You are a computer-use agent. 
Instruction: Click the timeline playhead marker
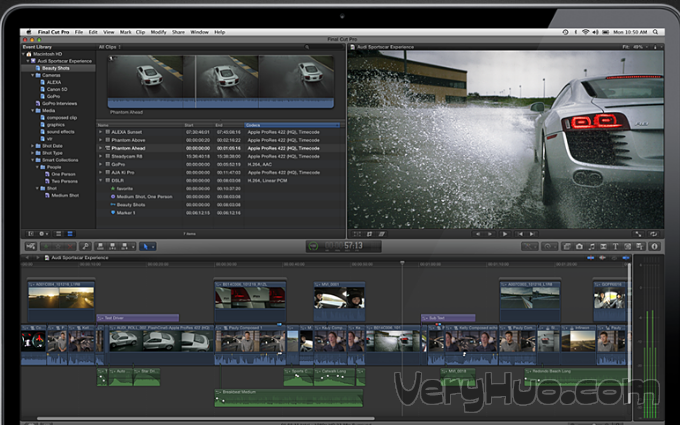click(x=402, y=263)
